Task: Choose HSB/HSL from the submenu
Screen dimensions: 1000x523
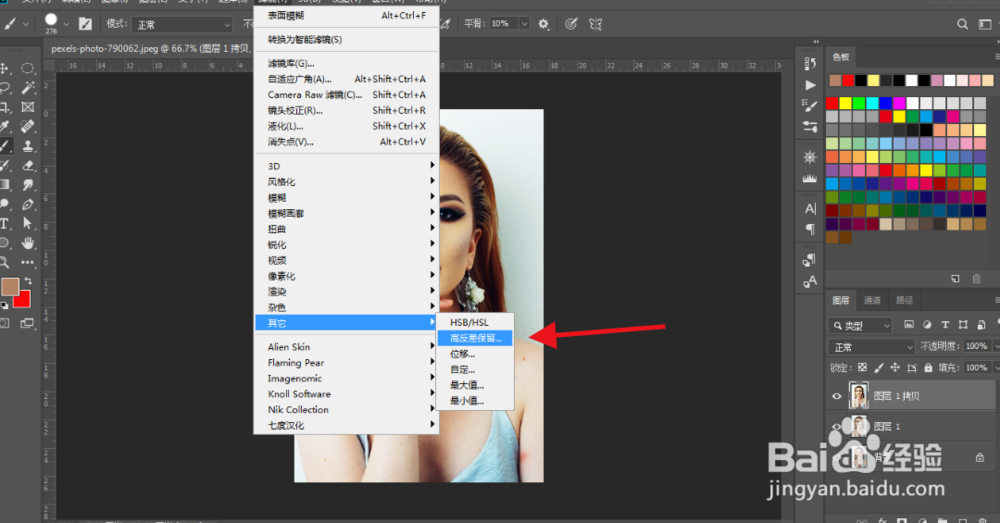Action: (x=475, y=322)
